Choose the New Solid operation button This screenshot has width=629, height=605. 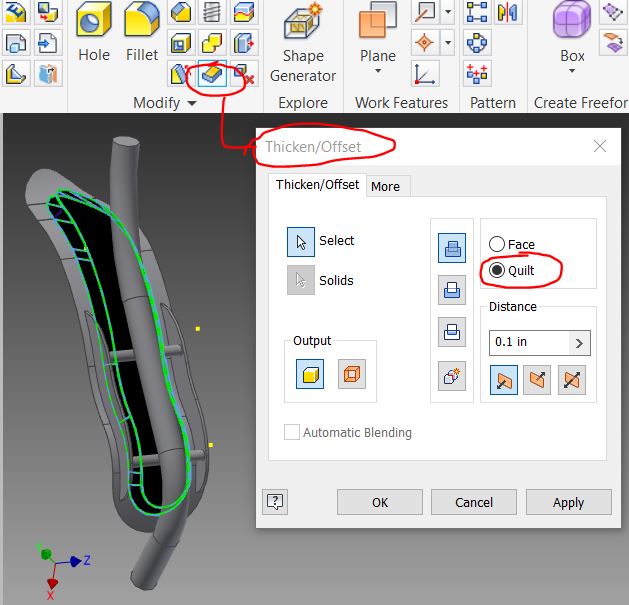(452, 376)
